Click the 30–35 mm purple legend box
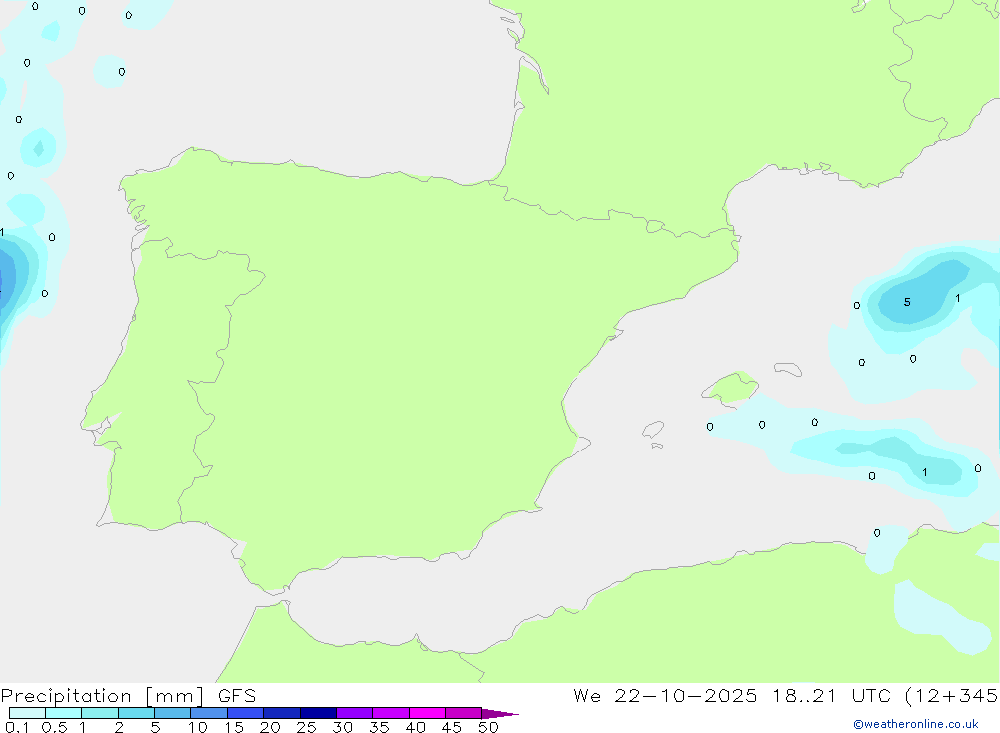 click(355, 713)
